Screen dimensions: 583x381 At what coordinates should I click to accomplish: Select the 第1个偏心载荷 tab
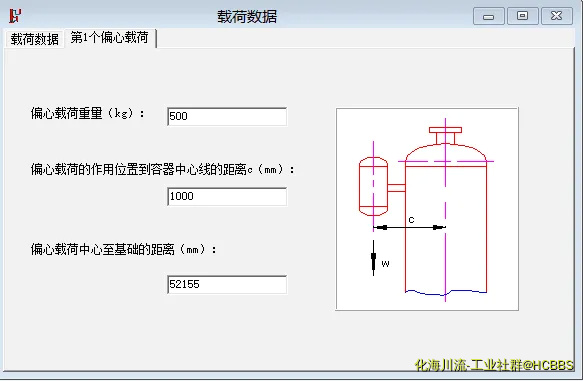(x=110, y=38)
